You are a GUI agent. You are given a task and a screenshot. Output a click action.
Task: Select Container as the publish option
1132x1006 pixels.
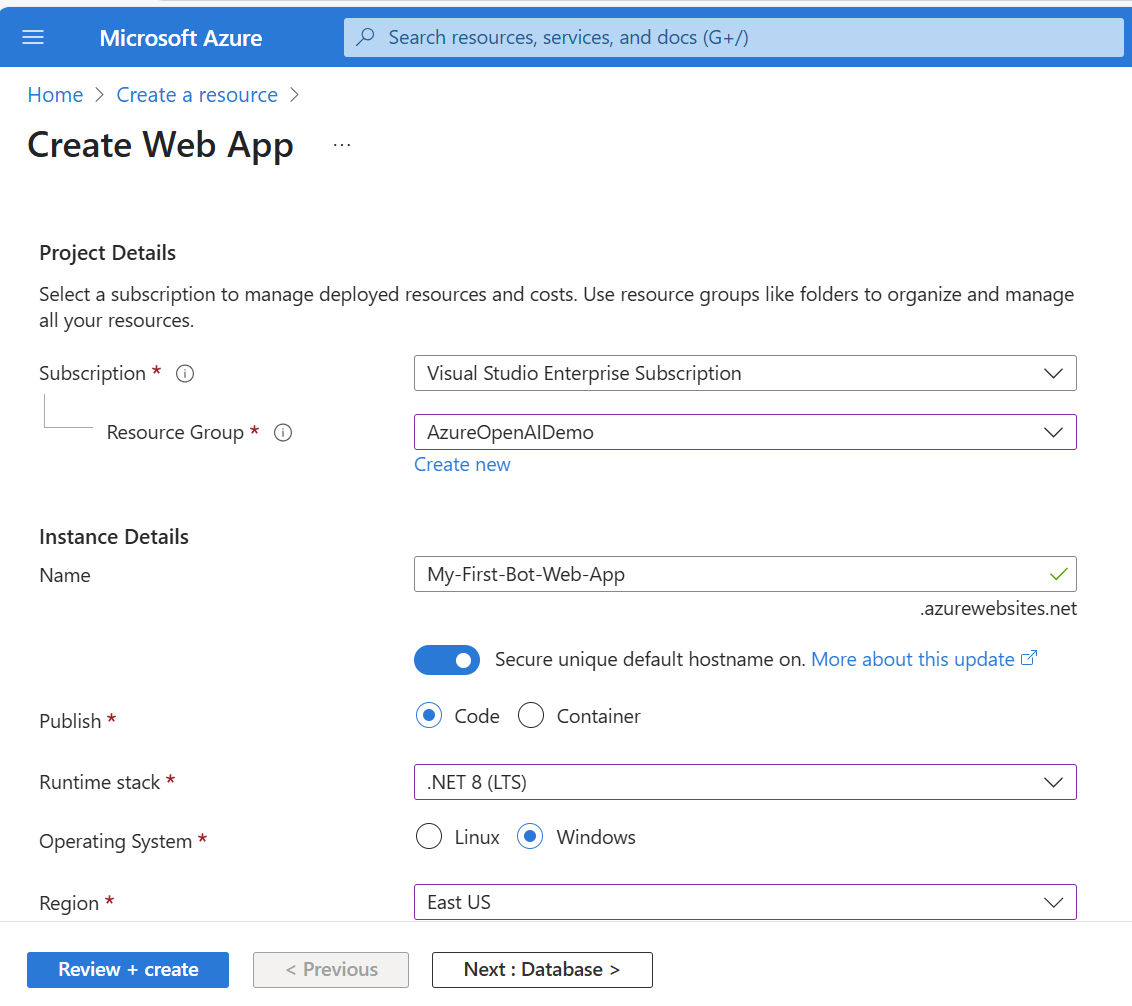click(531, 715)
